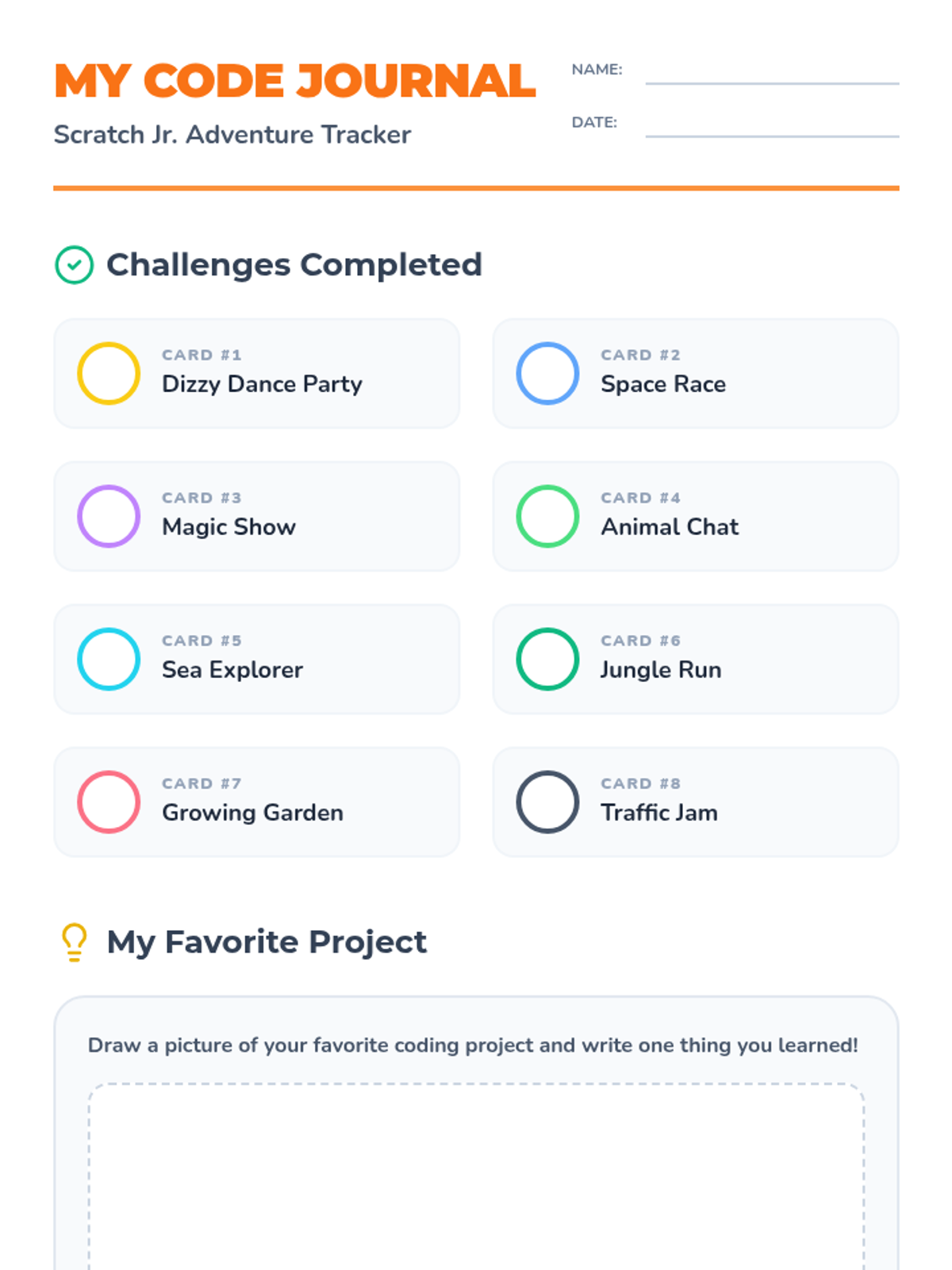The image size is (952, 1270).
Task: Click the MY CODE JOURNAL heading
Action: pos(294,81)
